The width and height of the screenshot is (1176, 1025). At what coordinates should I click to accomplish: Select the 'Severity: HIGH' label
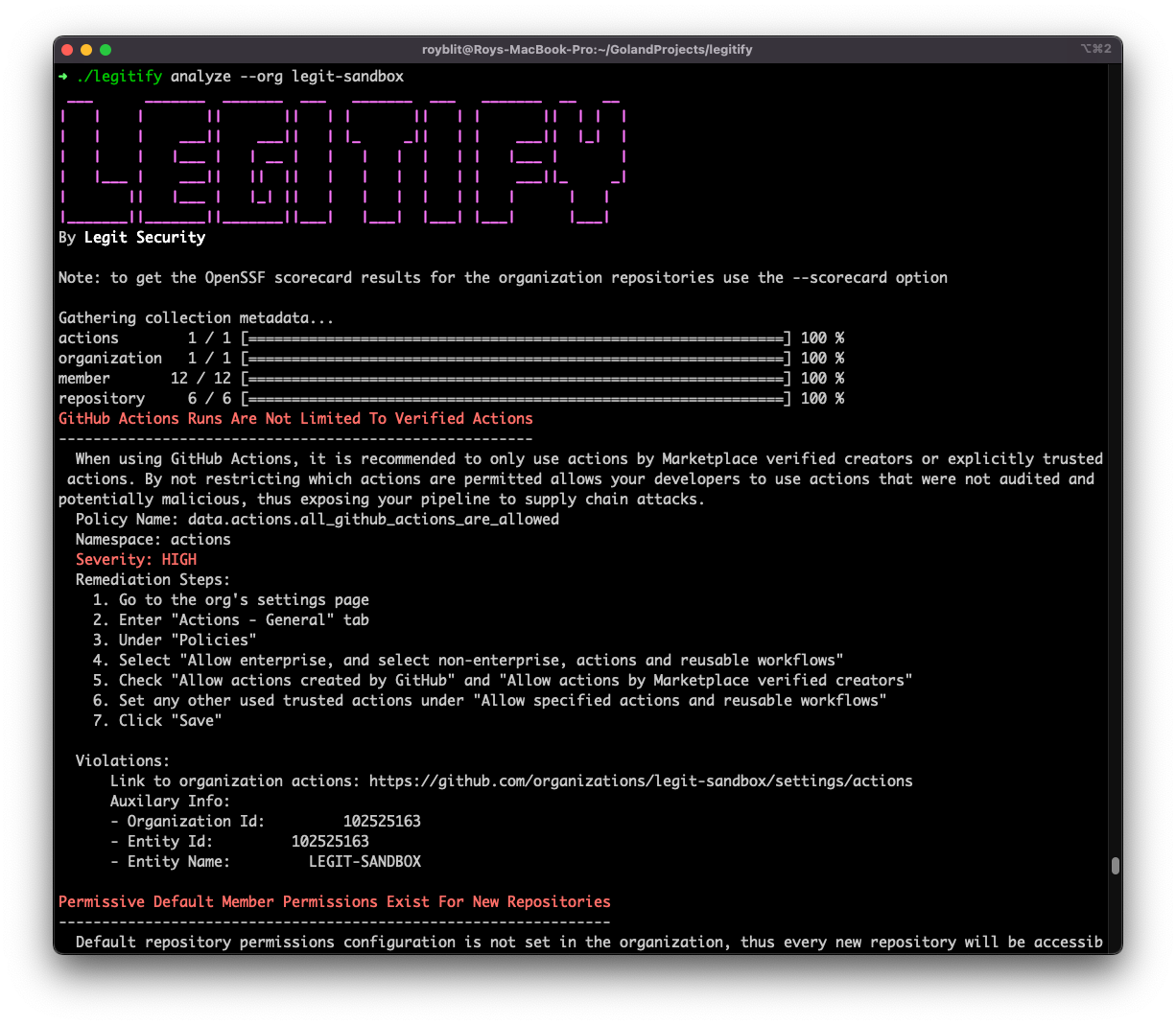pos(135,559)
